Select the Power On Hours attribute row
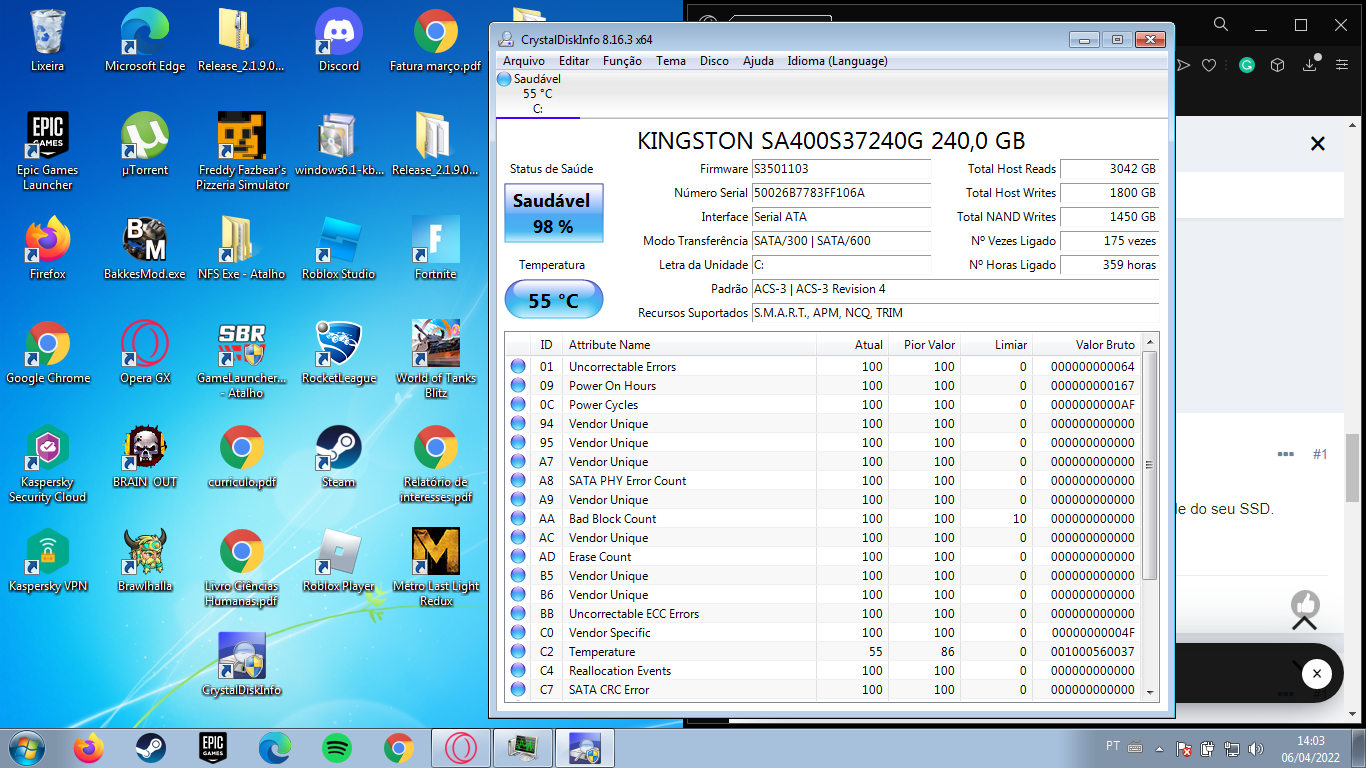The image size is (1366, 768). coord(823,386)
